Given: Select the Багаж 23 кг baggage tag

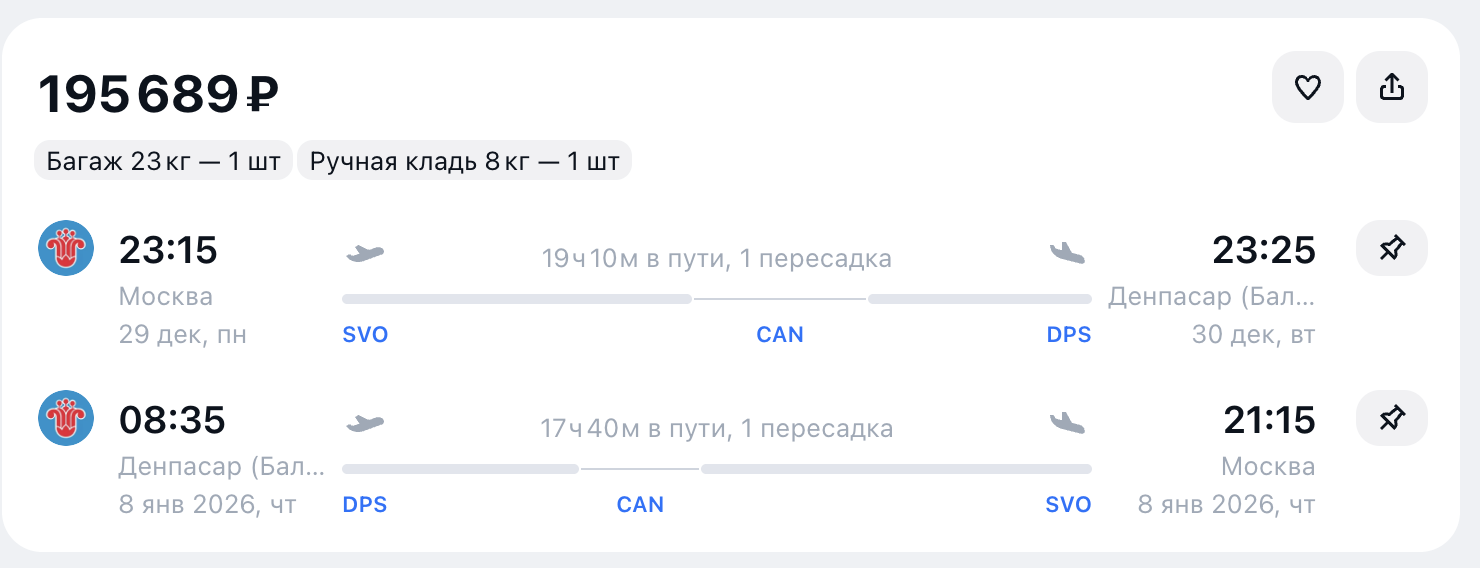Looking at the screenshot, I should pos(164,161).
